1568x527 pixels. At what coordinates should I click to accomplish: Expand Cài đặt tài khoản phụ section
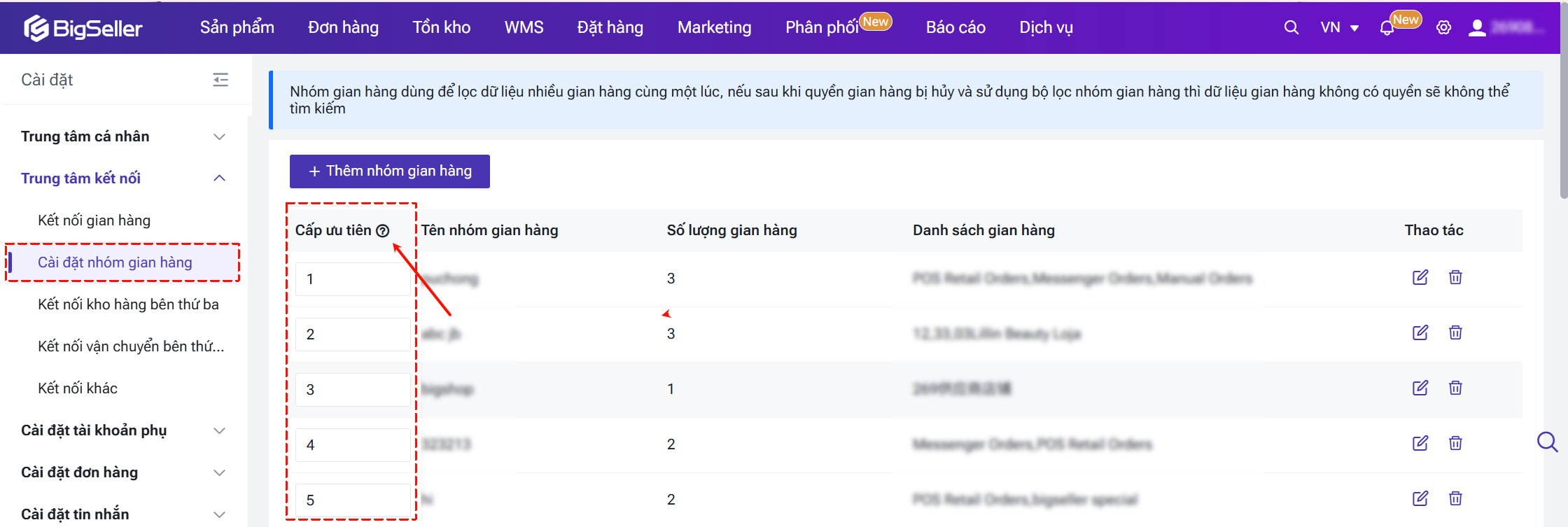click(219, 430)
